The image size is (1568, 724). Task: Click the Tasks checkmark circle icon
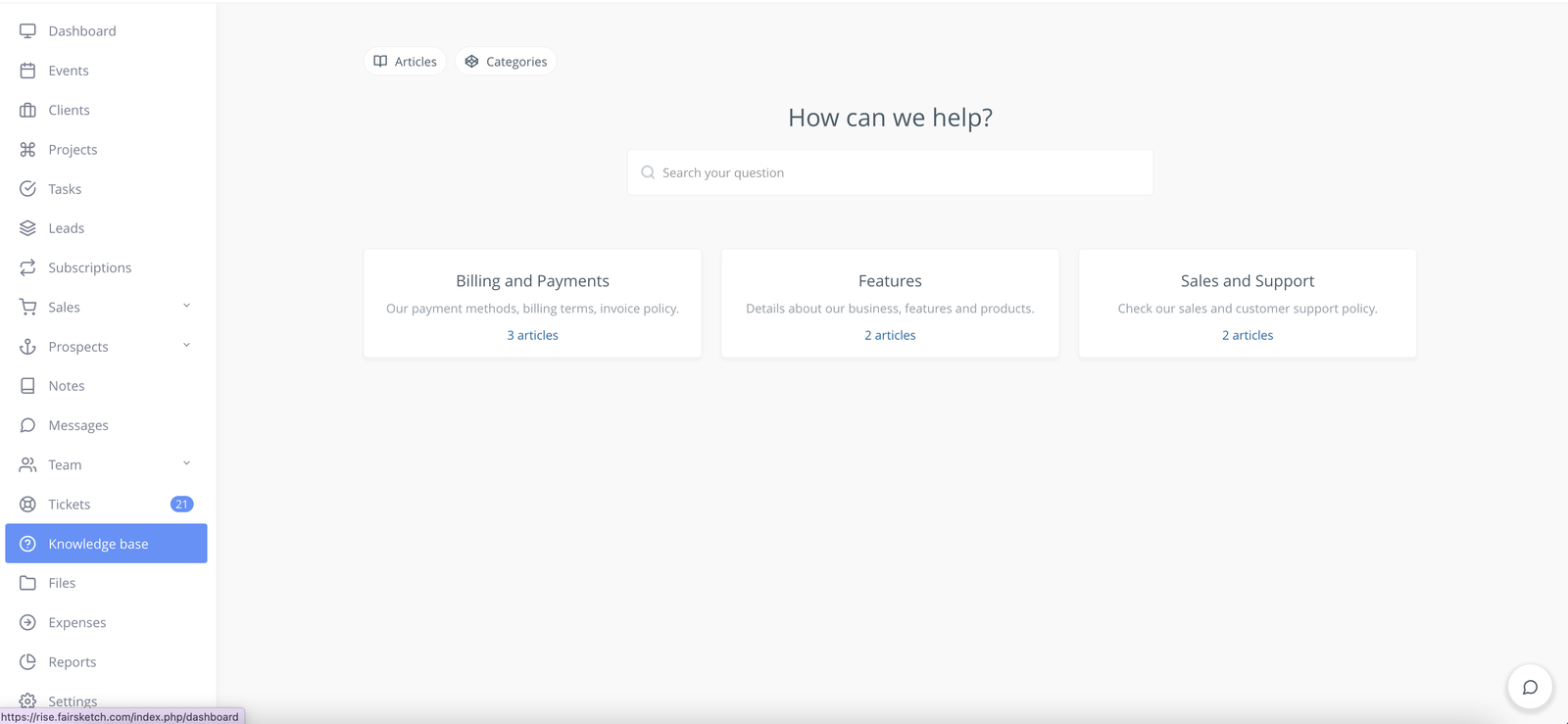(27, 189)
